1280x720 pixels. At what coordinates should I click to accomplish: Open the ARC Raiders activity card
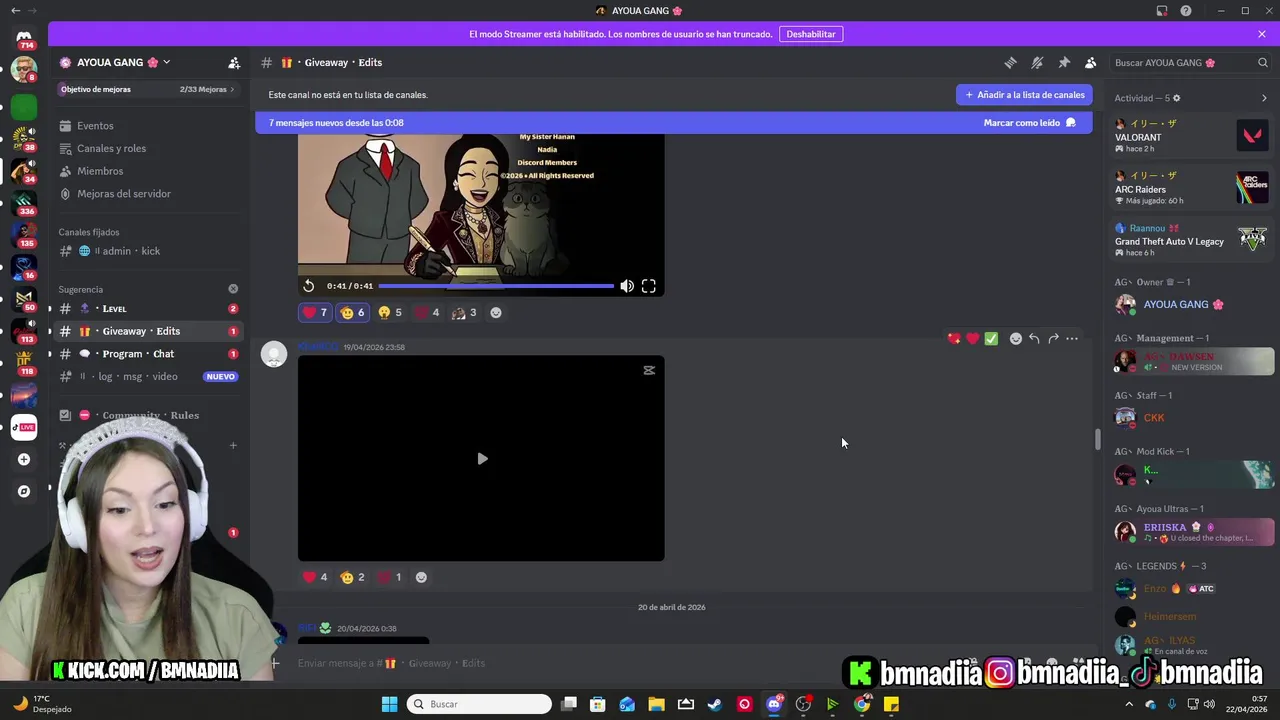click(1191, 188)
